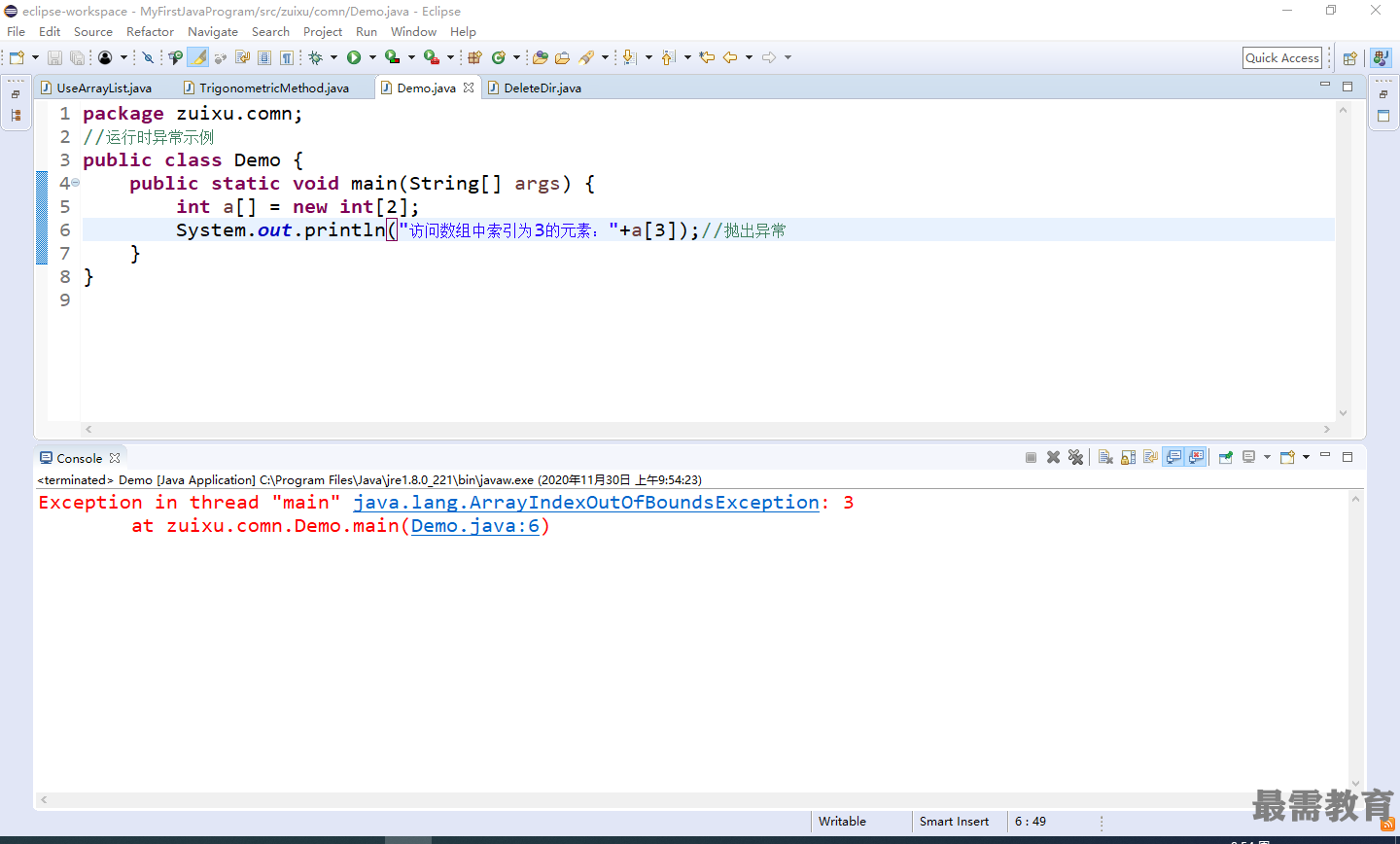Open the Debug configurations dropdown arrow
1400x844 pixels.
click(333, 57)
